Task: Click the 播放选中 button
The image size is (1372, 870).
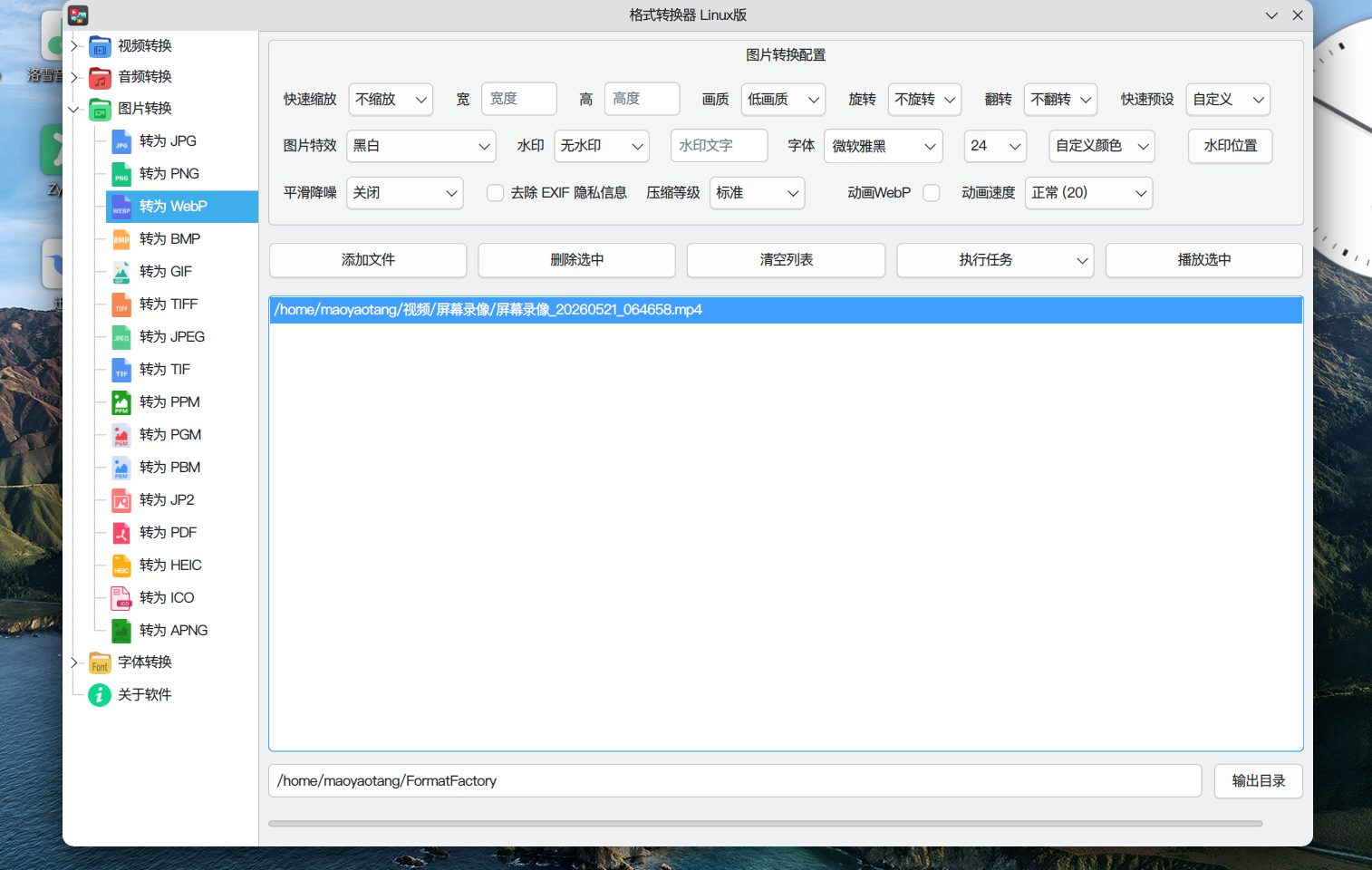Action: [1204, 260]
